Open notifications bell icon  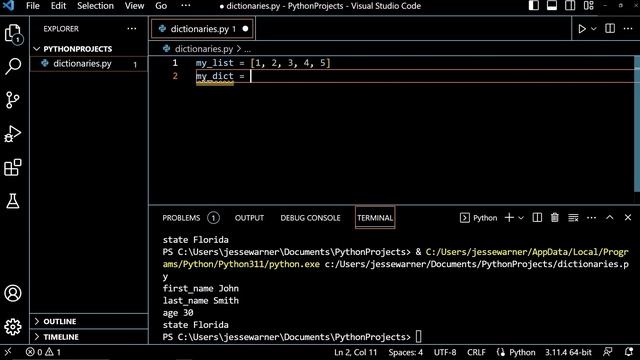[x=629, y=352]
